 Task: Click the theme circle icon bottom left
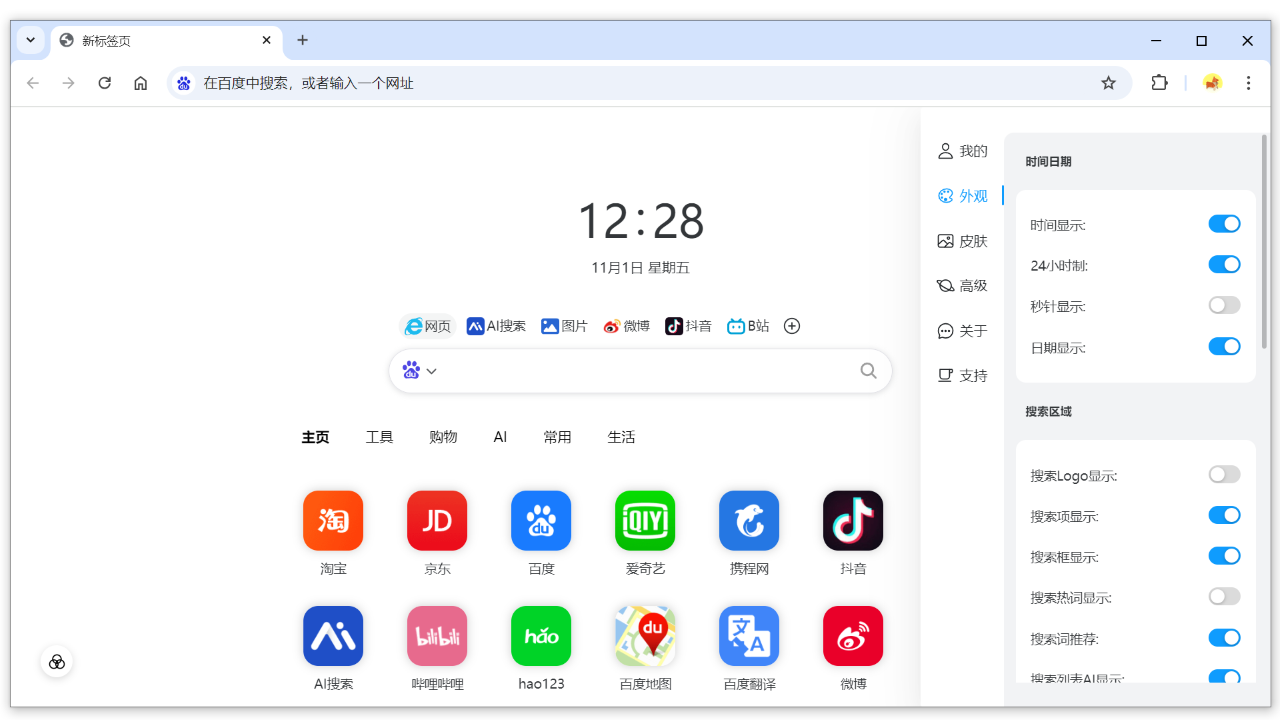(x=57, y=661)
